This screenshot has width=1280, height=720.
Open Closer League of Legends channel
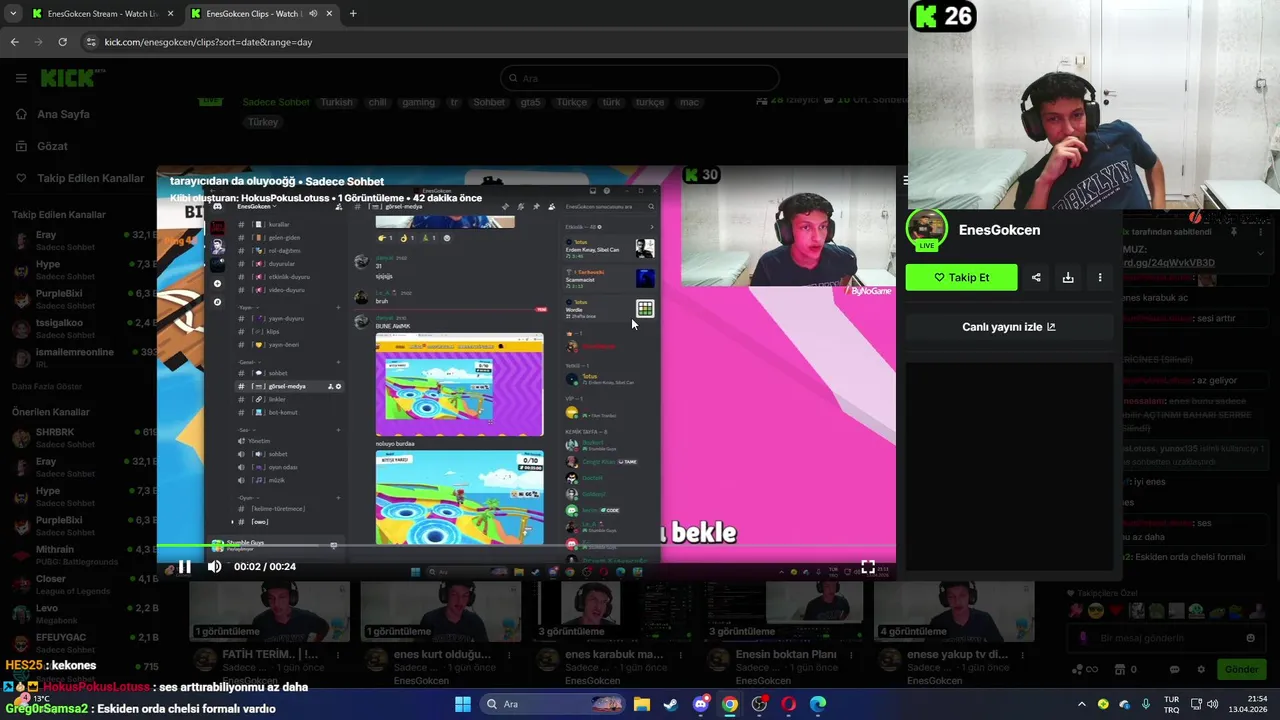tap(80, 584)
